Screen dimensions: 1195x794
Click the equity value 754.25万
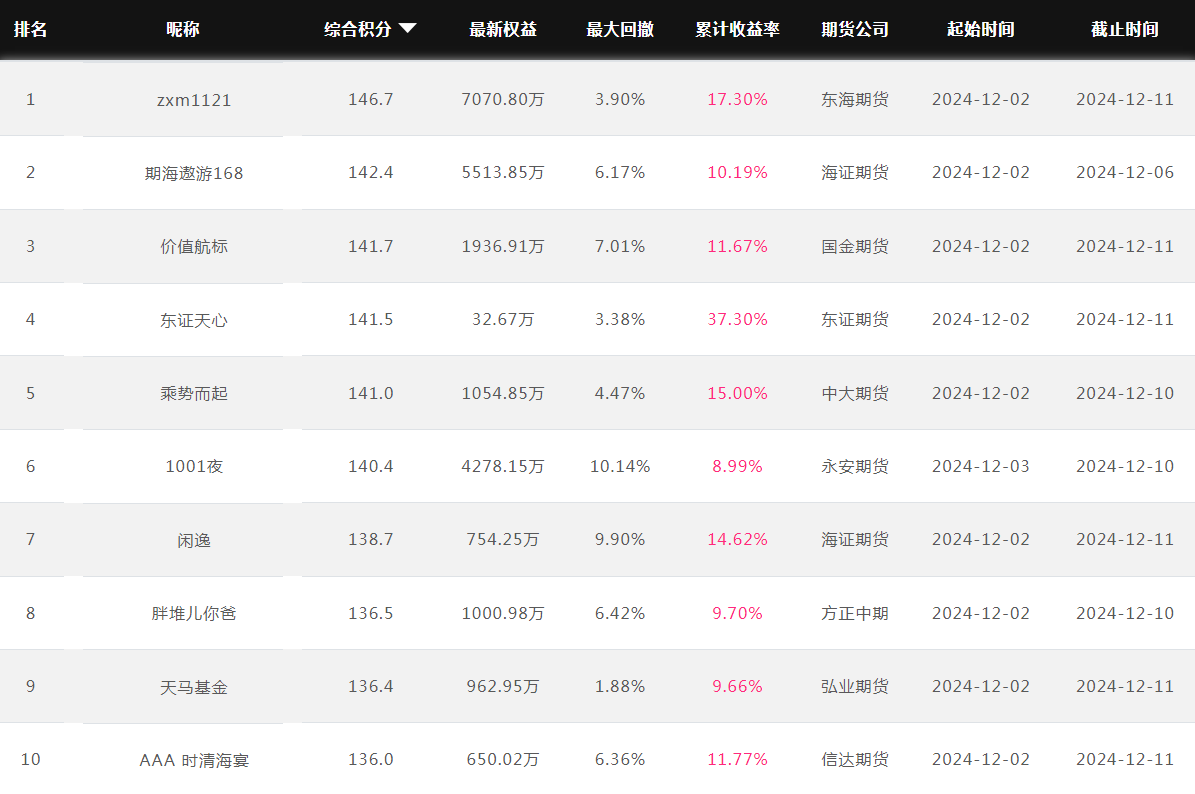click(503, 539)
